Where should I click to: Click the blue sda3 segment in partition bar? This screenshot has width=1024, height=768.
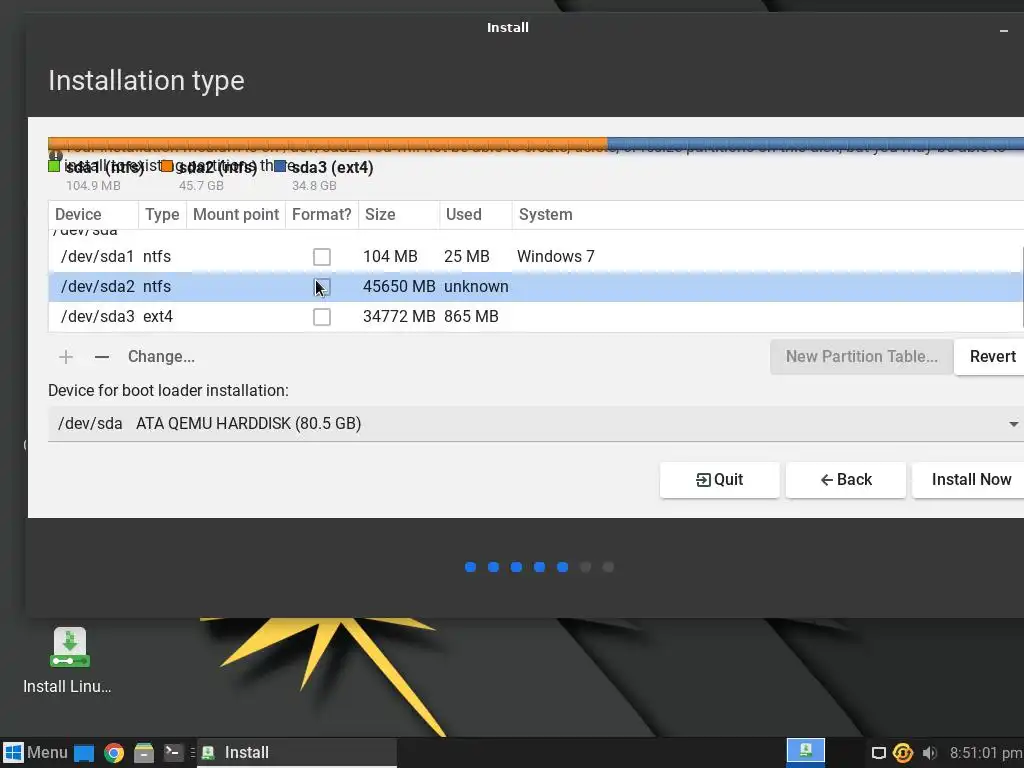(815, 145)
